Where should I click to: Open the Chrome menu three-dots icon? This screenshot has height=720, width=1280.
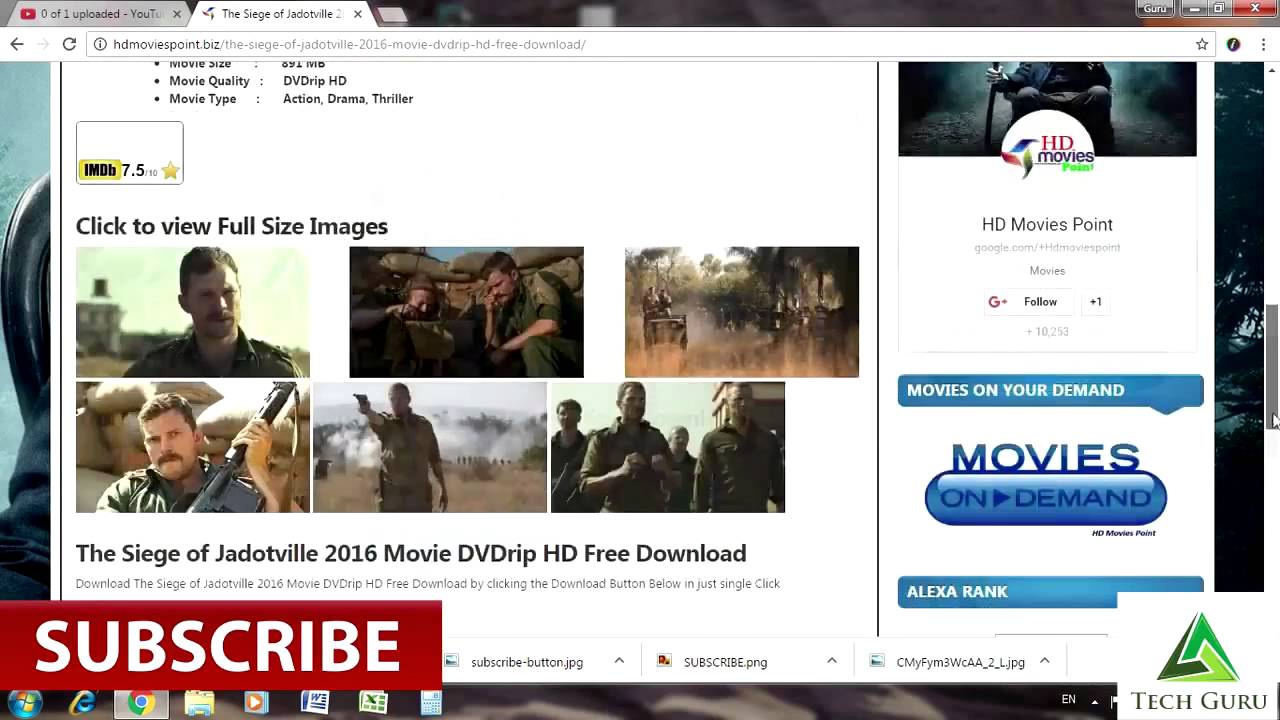[1262, 44]
